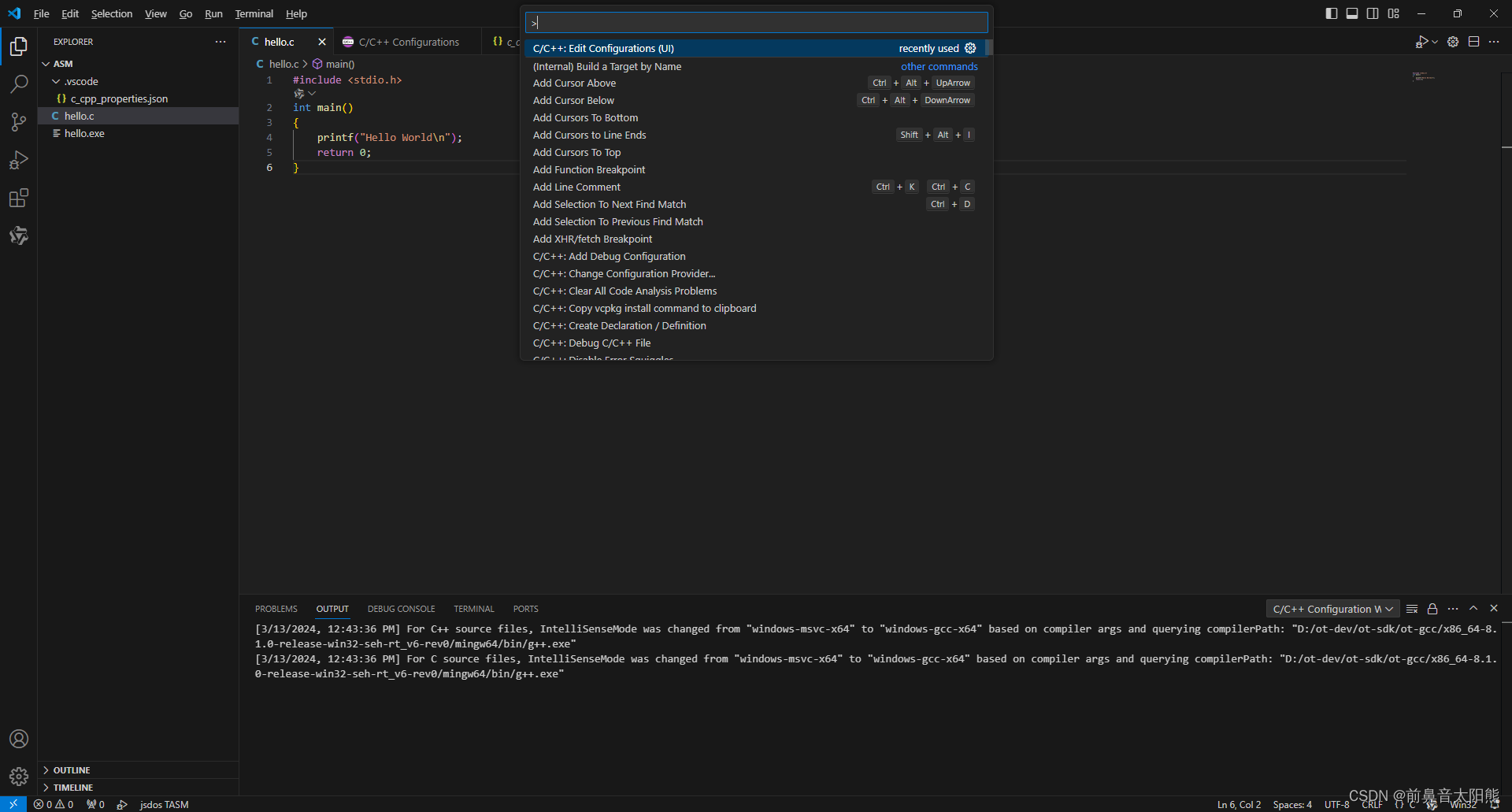Open the Selection menu

[112, 13]
